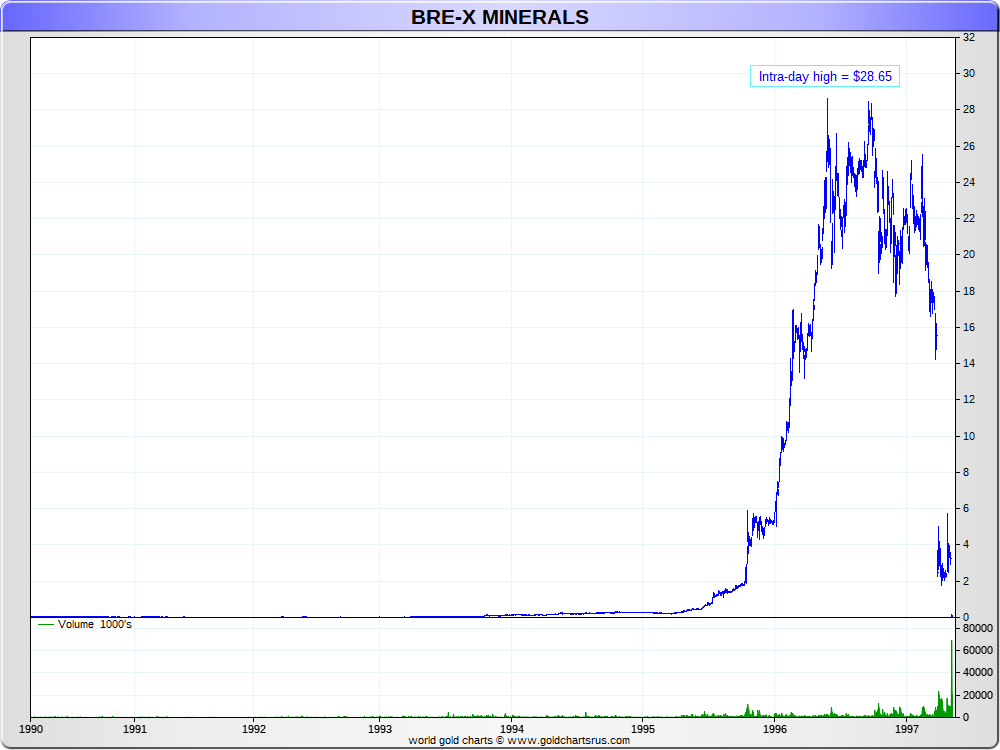Click the green line sample in the Volume legend
The width and height of the screenshot is (1000, 750).
pos(46,624)
